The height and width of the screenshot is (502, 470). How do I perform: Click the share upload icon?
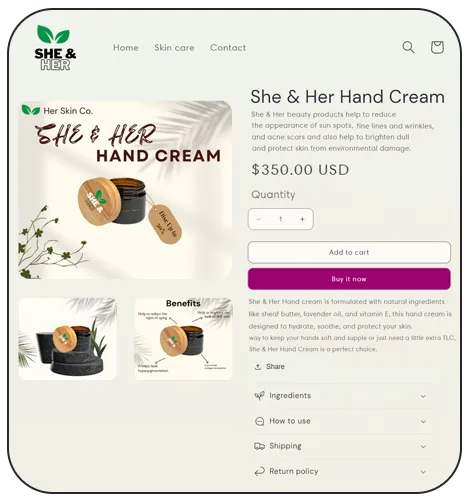258,367
